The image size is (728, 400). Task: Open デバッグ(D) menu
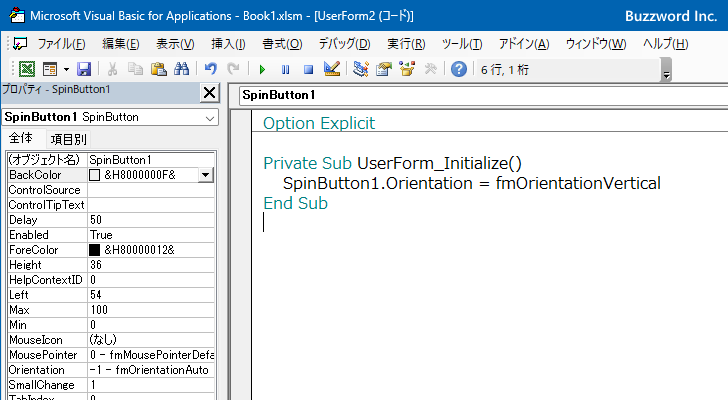[x=344, y=44]
